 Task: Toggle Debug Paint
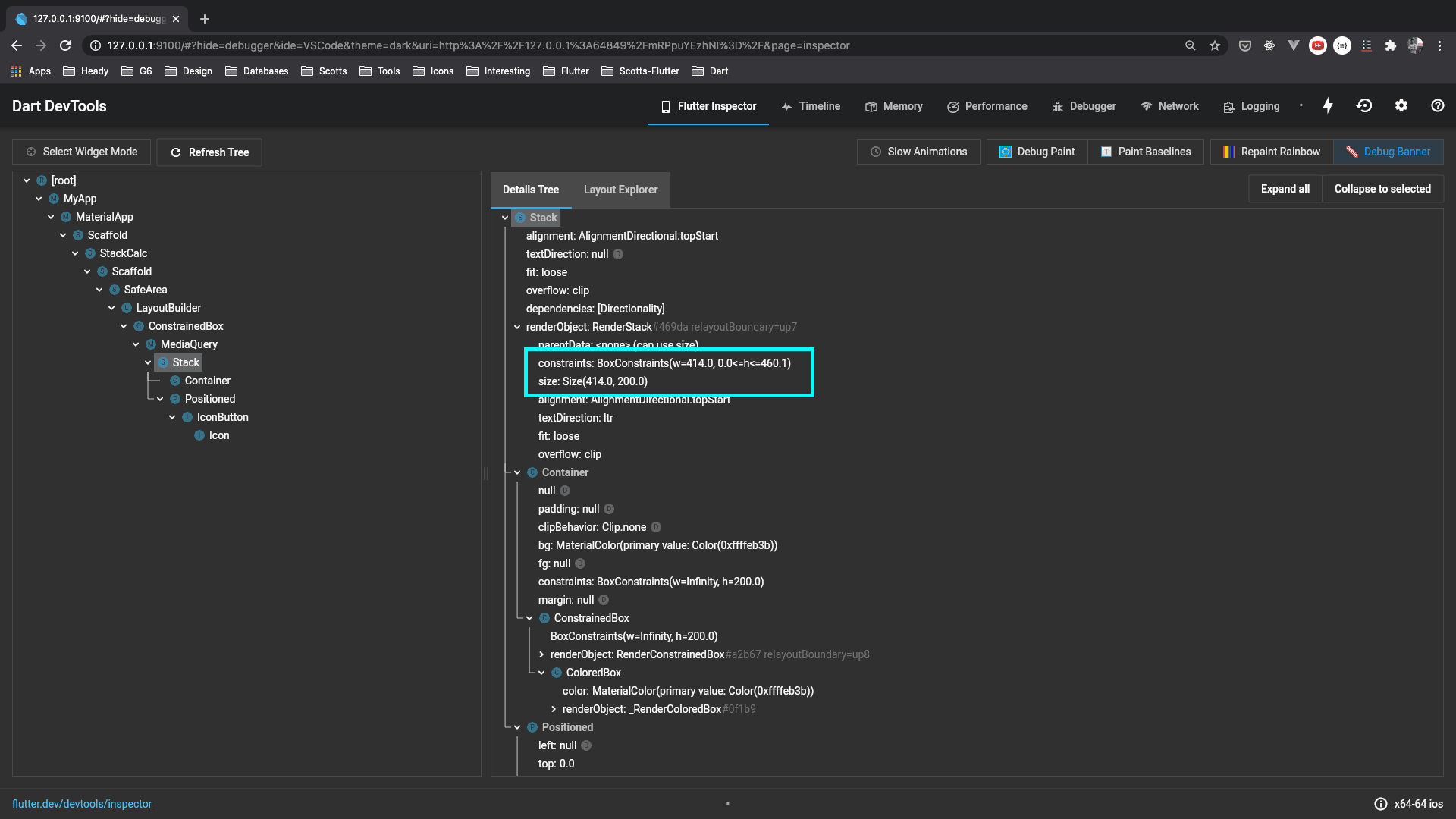1037,152
